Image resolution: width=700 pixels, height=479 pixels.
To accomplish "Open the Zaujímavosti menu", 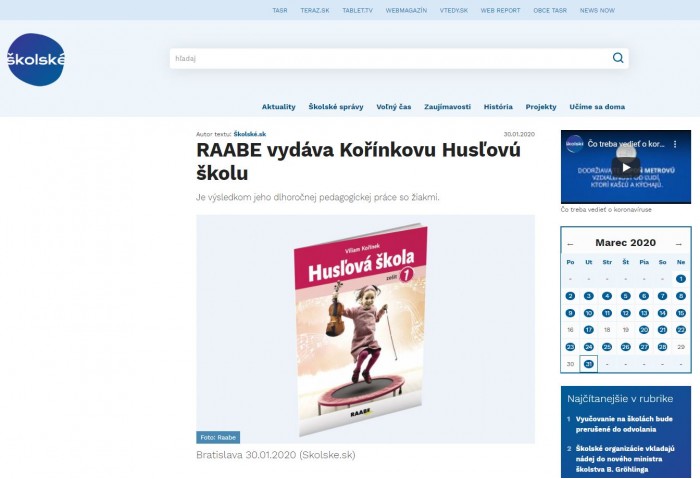I will pyautogui.click(x=447, y=107).
